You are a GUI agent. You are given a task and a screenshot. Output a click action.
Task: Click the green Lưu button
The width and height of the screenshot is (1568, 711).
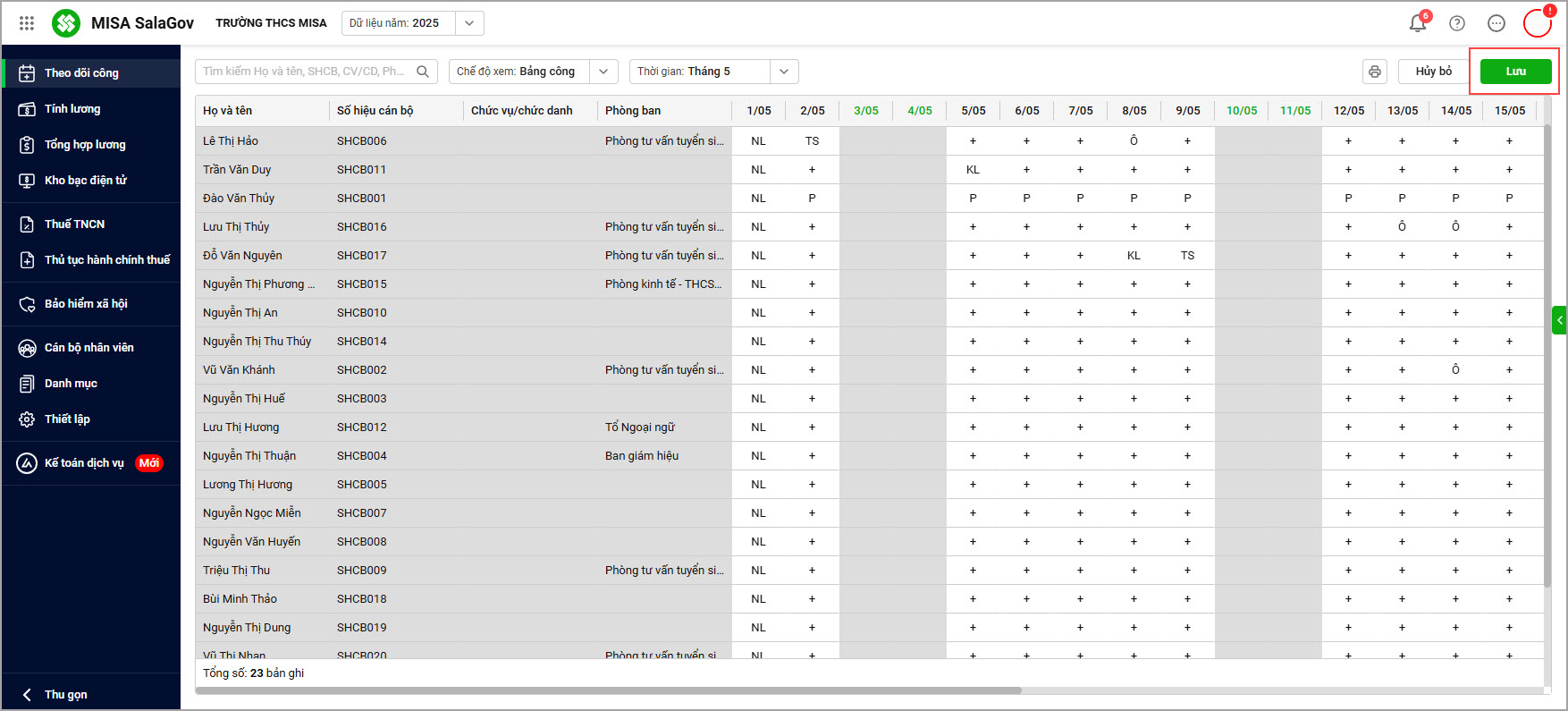click(x=1515, y=72)
